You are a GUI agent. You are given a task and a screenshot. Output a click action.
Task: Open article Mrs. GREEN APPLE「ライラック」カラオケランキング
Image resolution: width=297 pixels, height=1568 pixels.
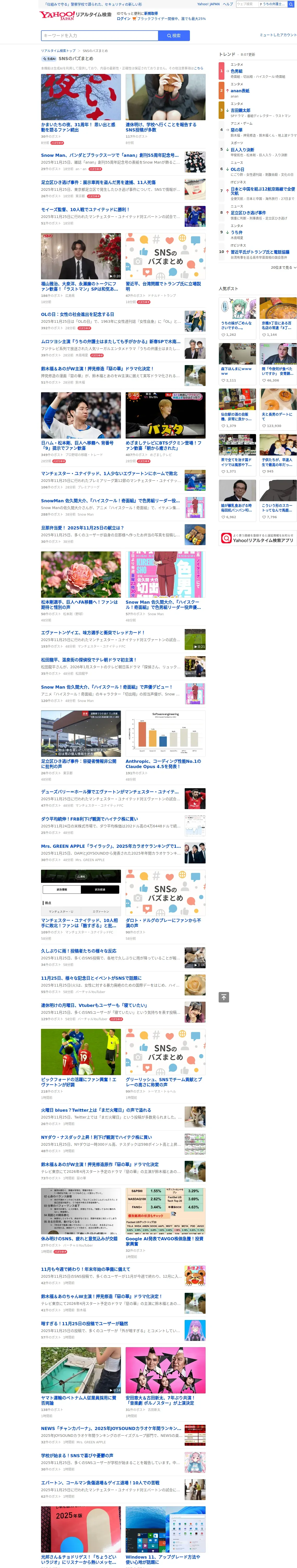[x=111, y=846]
